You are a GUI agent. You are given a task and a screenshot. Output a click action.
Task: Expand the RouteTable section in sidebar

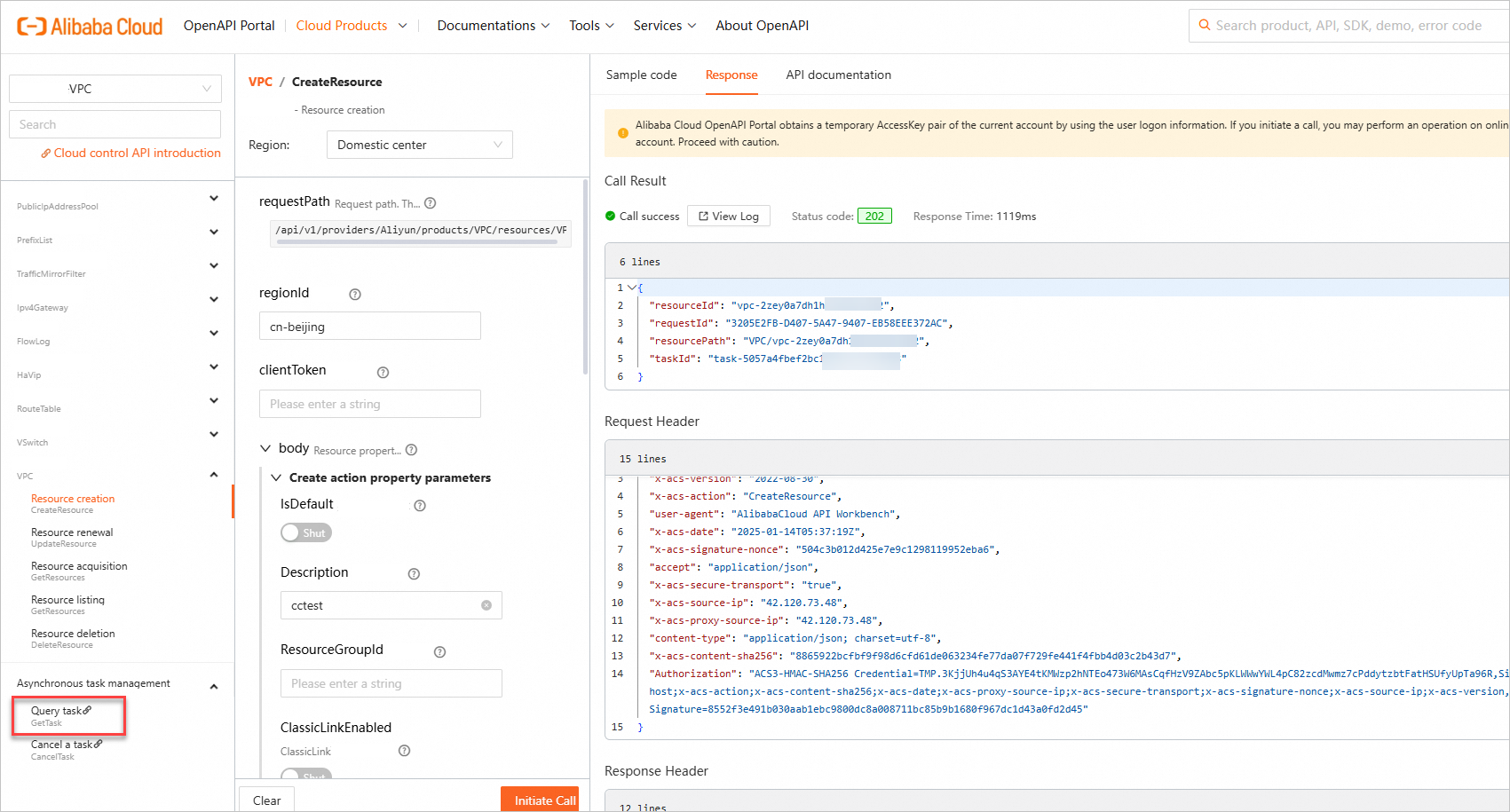click(x=214, y=401)
